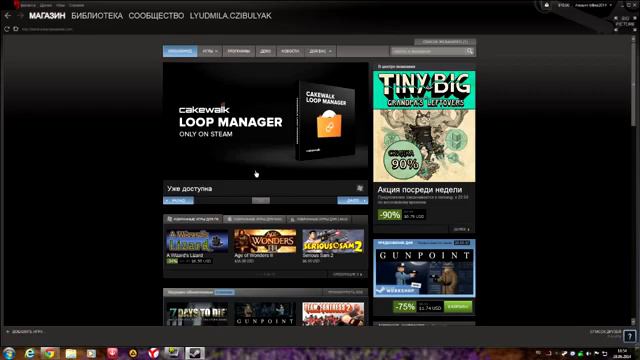640x360 pixels.
Task: Open File Explorer from the taskbar
Action: point(71,353)
